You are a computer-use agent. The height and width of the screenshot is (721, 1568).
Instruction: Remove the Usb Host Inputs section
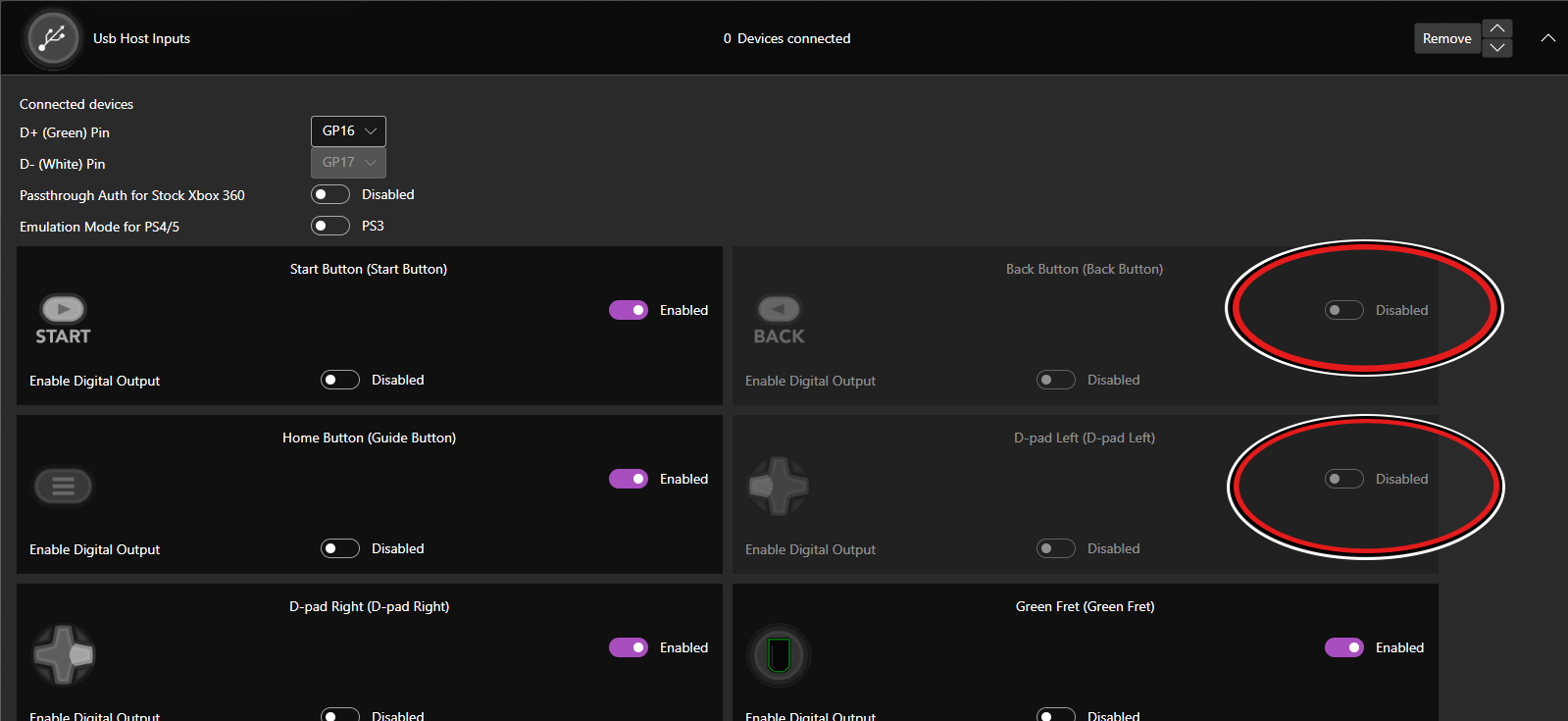pos(1447,38)
